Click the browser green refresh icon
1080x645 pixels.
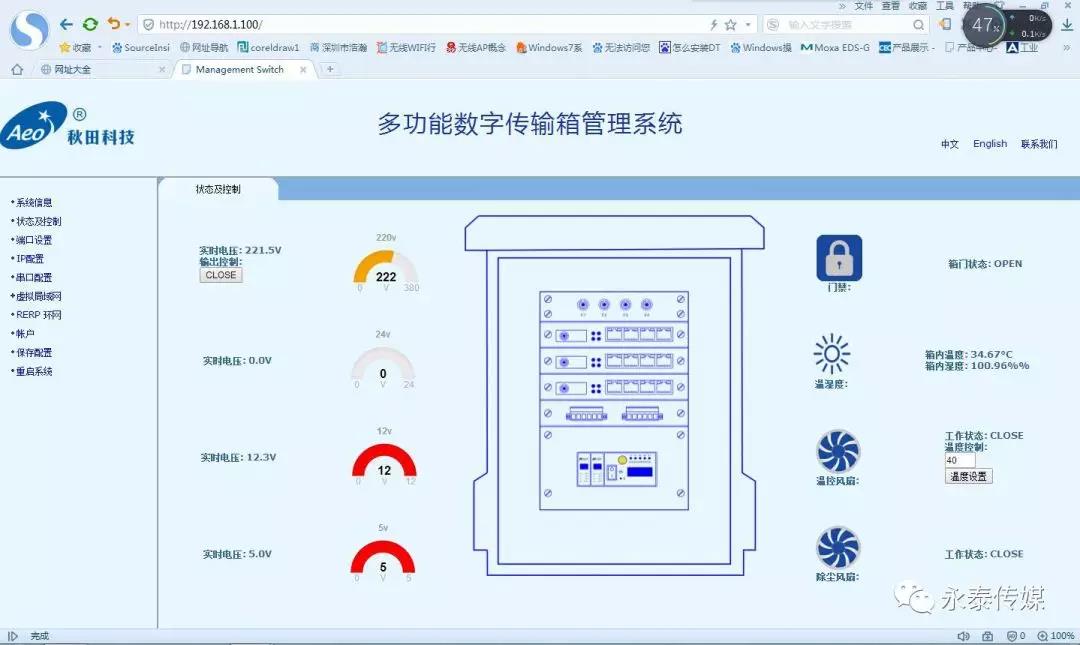coord(90,24)
